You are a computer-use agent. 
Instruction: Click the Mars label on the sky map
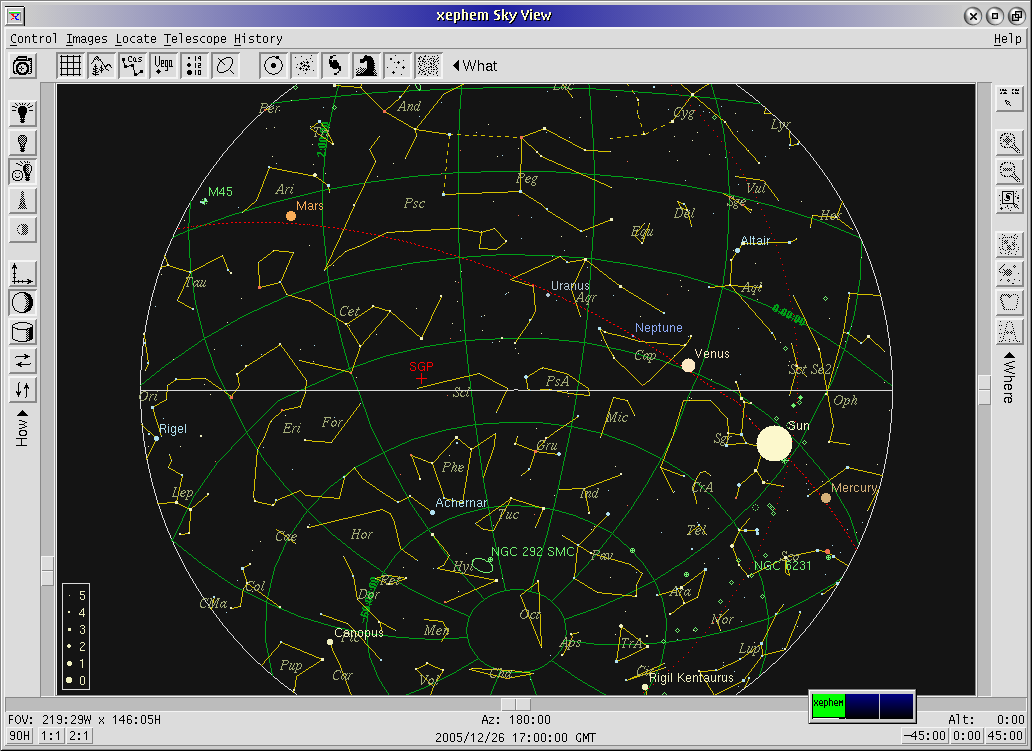(309, 205)
